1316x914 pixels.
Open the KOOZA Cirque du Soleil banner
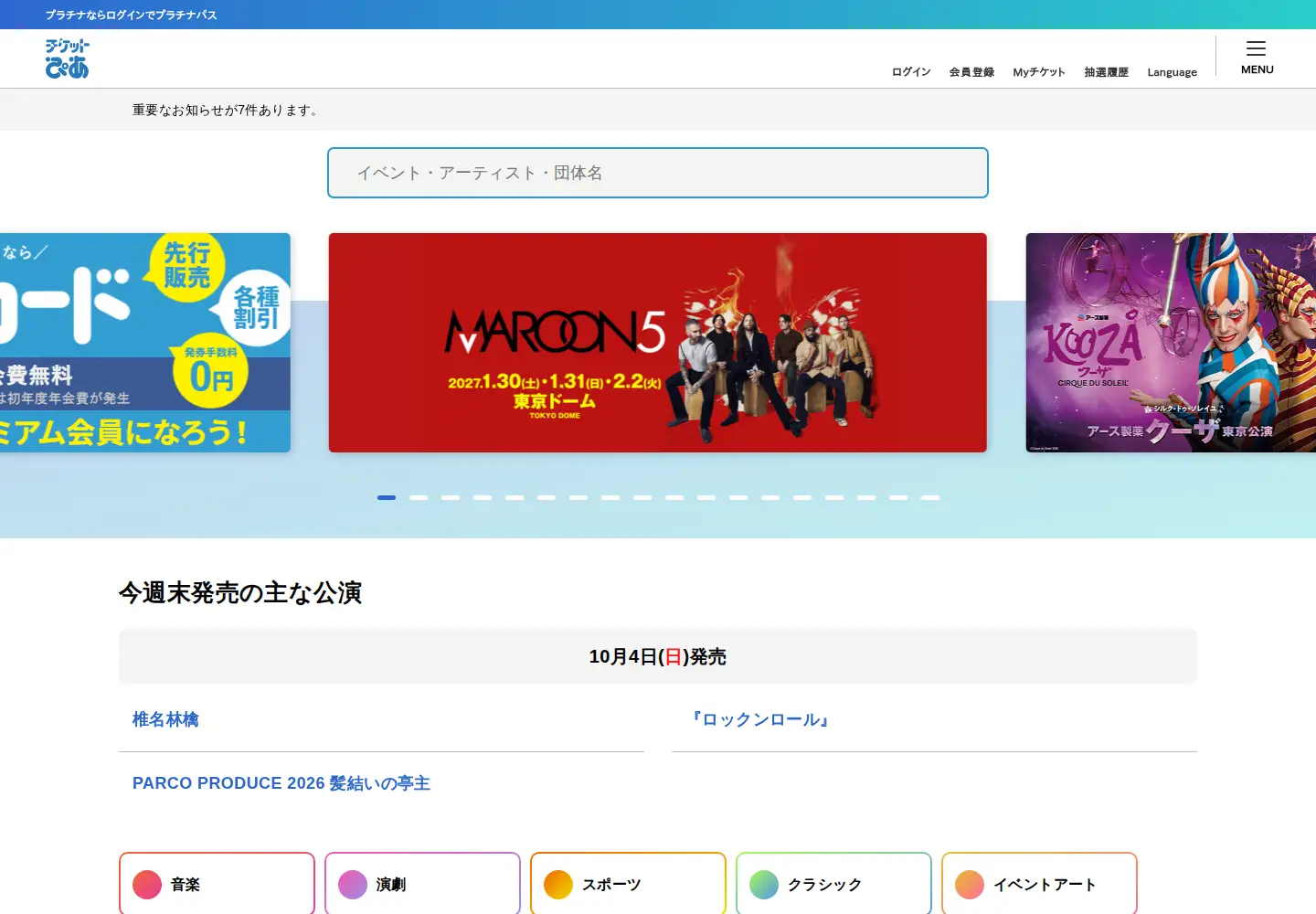coord(1171,343)
